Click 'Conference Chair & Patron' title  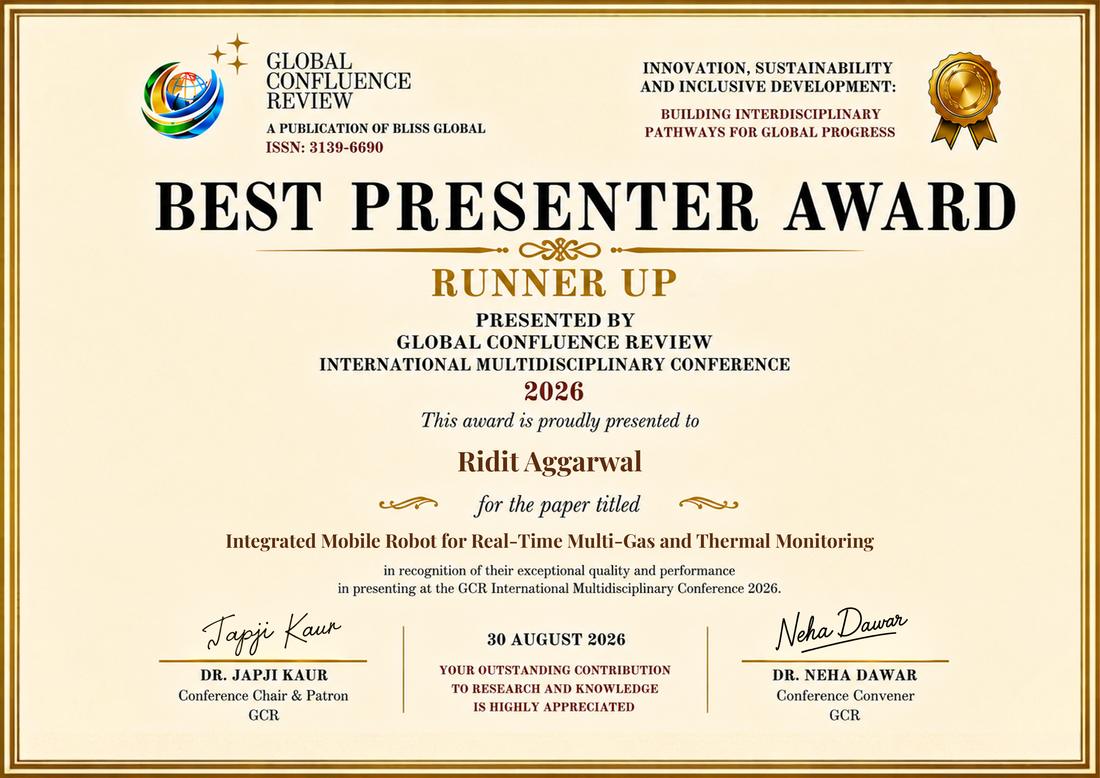point(263,696)
